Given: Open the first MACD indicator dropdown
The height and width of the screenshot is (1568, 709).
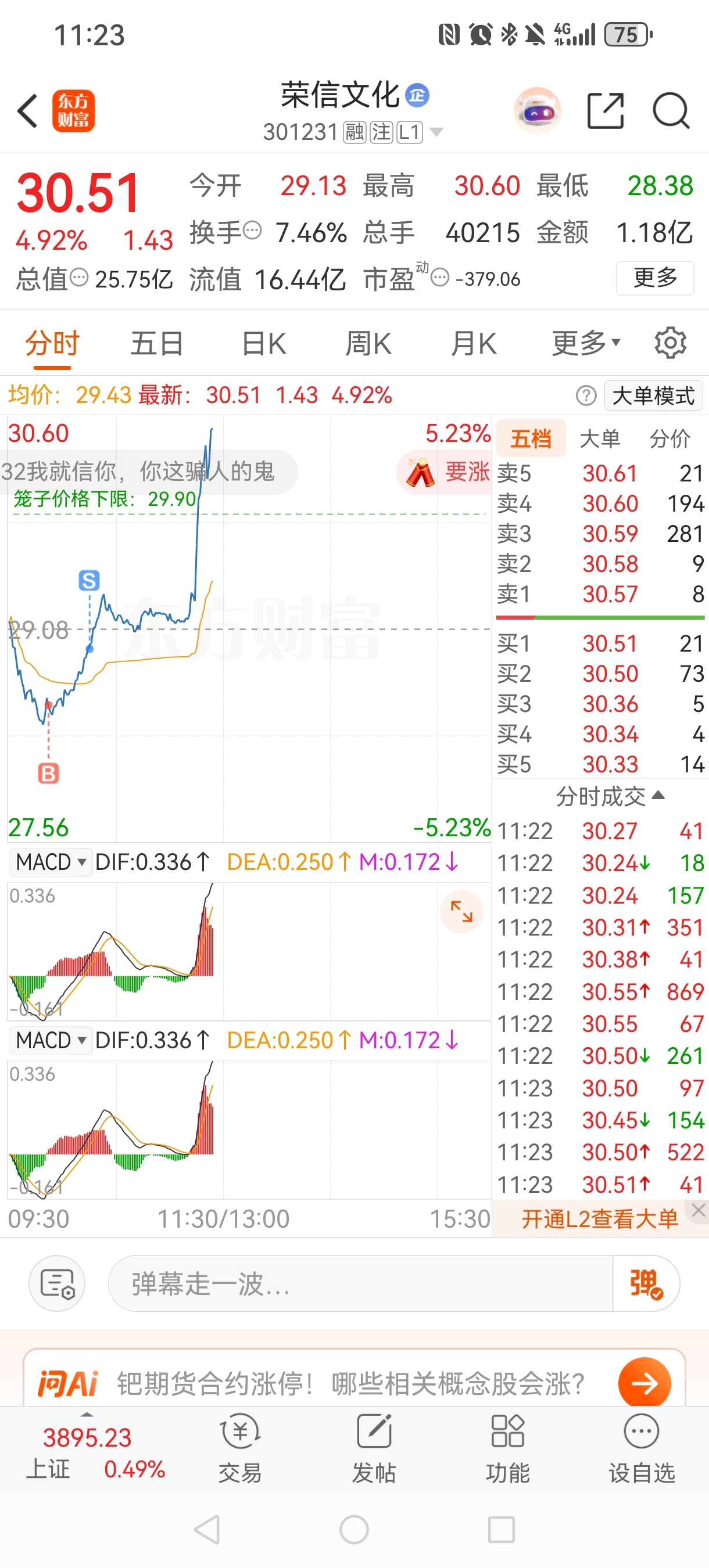Looking at the screenshot, I should coord(51,862).
